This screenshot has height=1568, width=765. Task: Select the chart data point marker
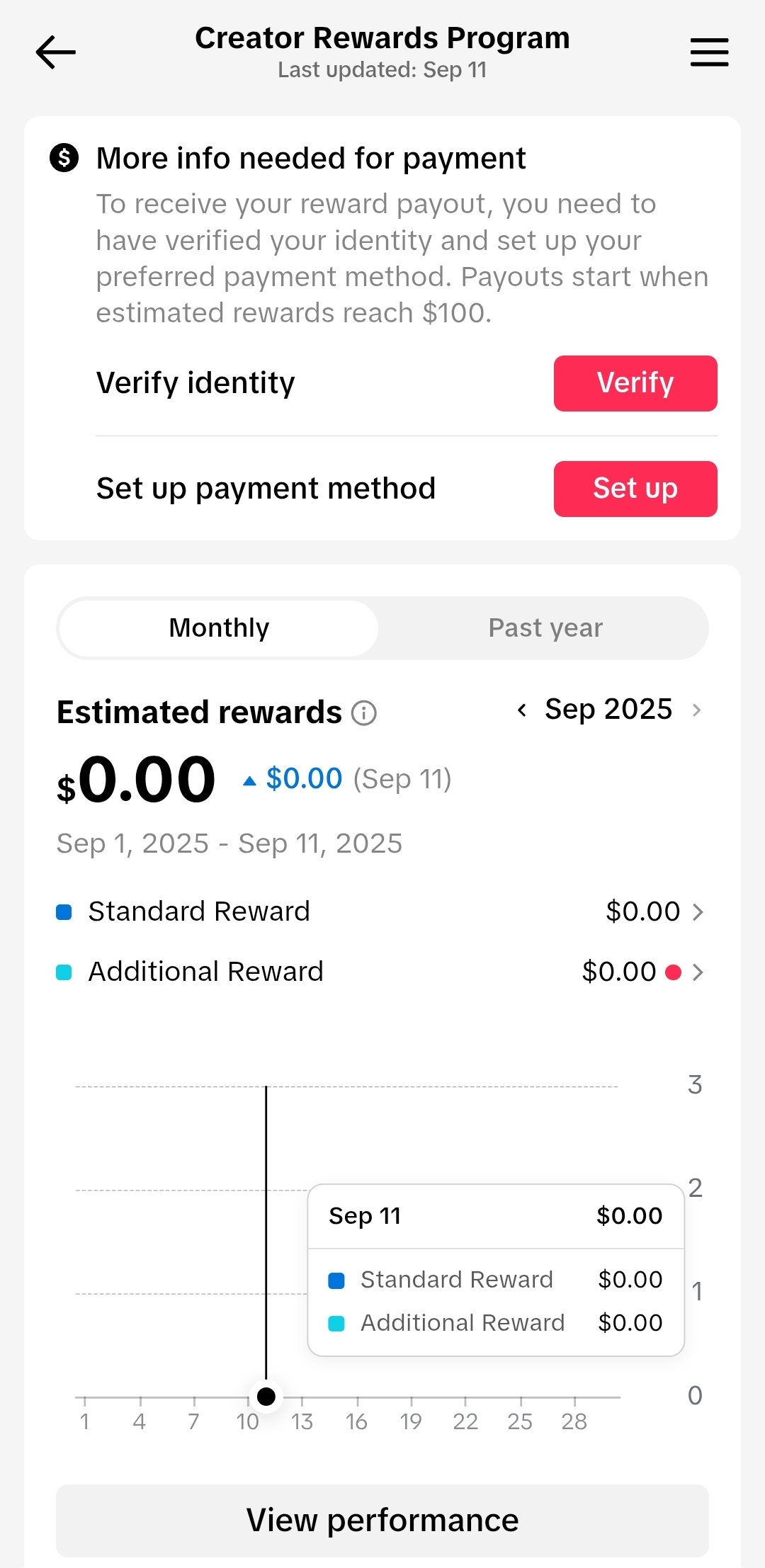pos(266,1397)
